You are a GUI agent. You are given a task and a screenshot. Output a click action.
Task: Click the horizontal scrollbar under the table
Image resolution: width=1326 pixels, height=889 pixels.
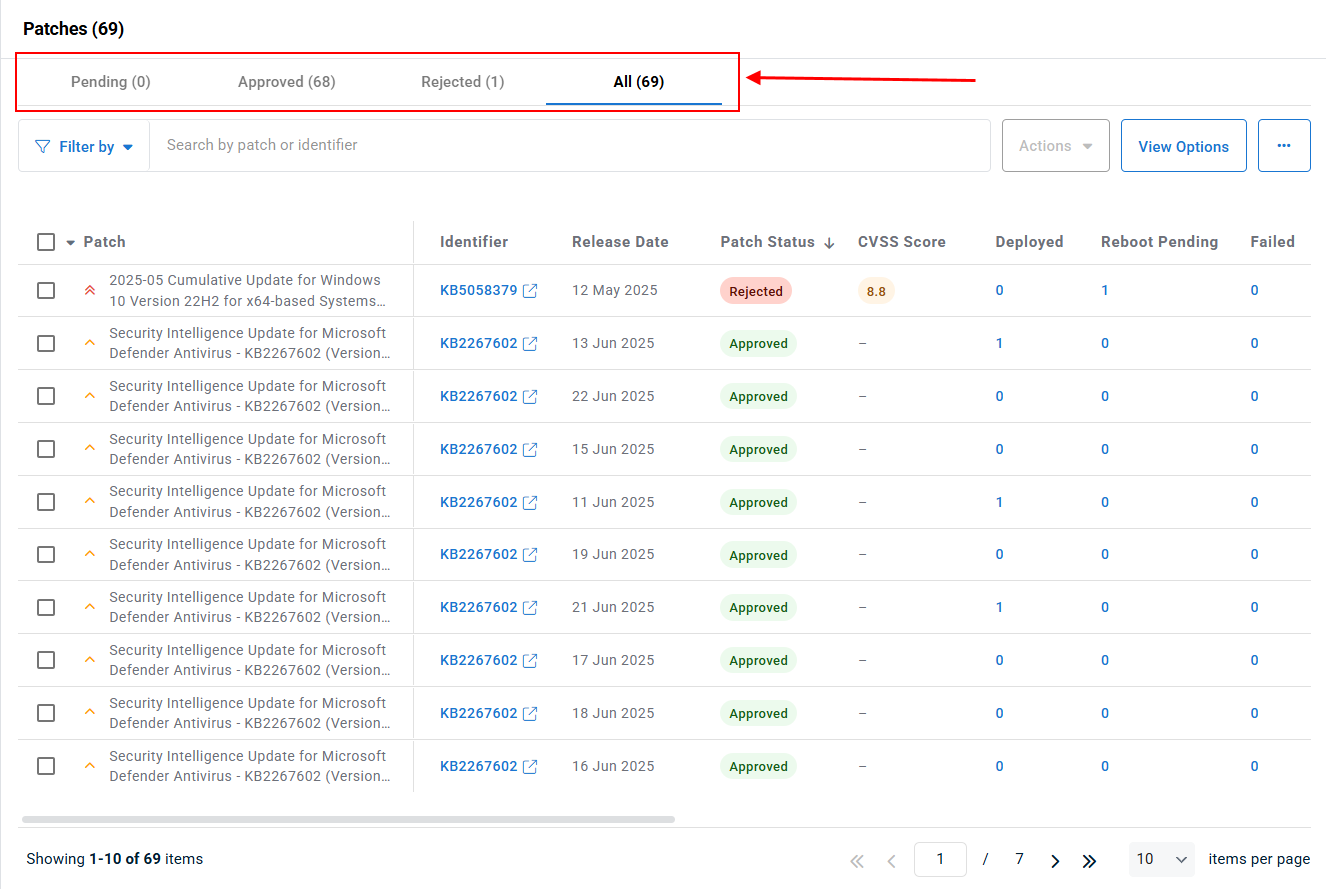coord(348,819)
